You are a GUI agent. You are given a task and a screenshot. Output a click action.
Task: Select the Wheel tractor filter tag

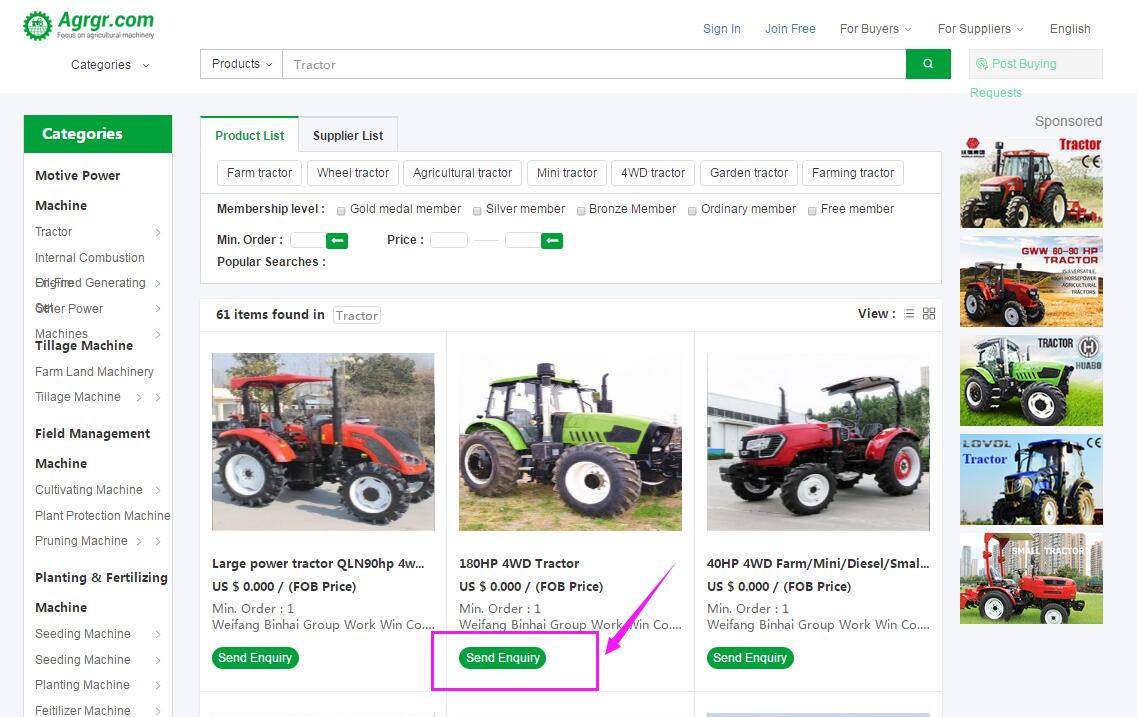click(353, 173)
